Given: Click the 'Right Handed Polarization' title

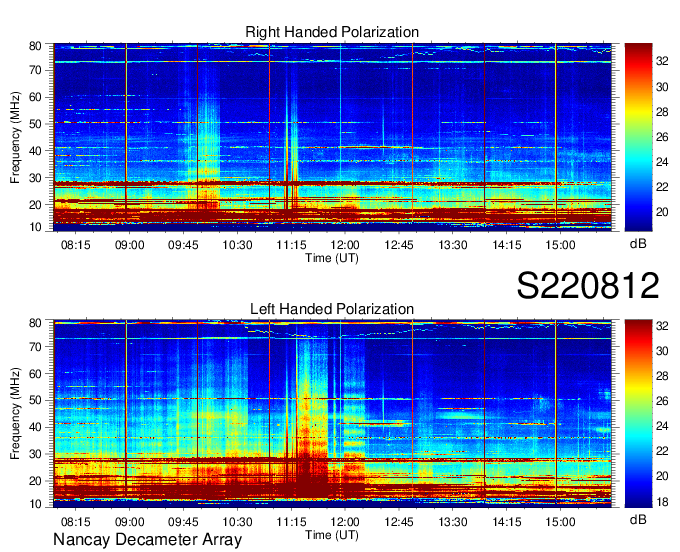Looking at the screenshot, I should tap(332, 32).
